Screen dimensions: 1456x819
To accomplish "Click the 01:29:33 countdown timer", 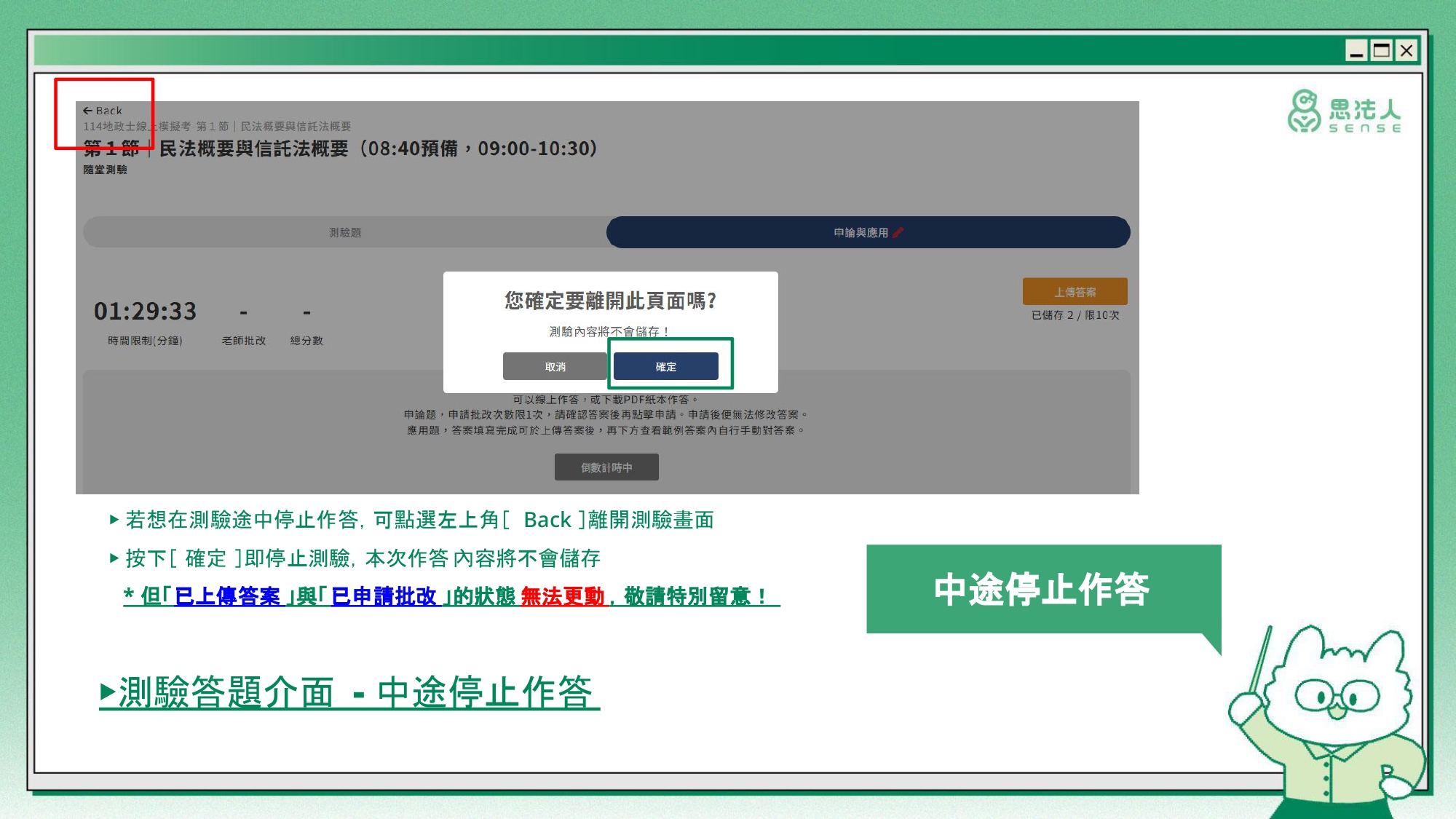I will pyautogui.click(x=145, y=312).
